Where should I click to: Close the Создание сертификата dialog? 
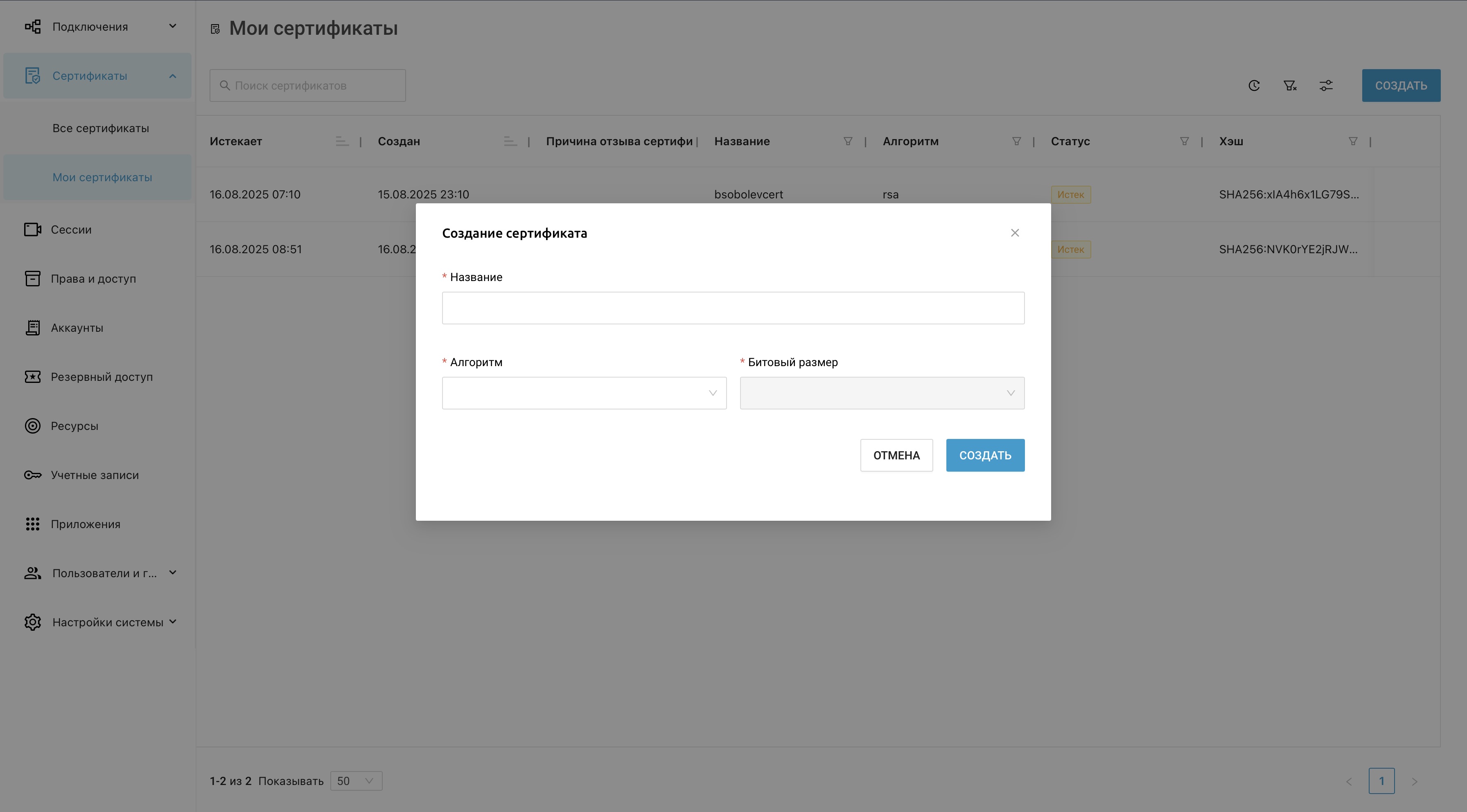1014,233
